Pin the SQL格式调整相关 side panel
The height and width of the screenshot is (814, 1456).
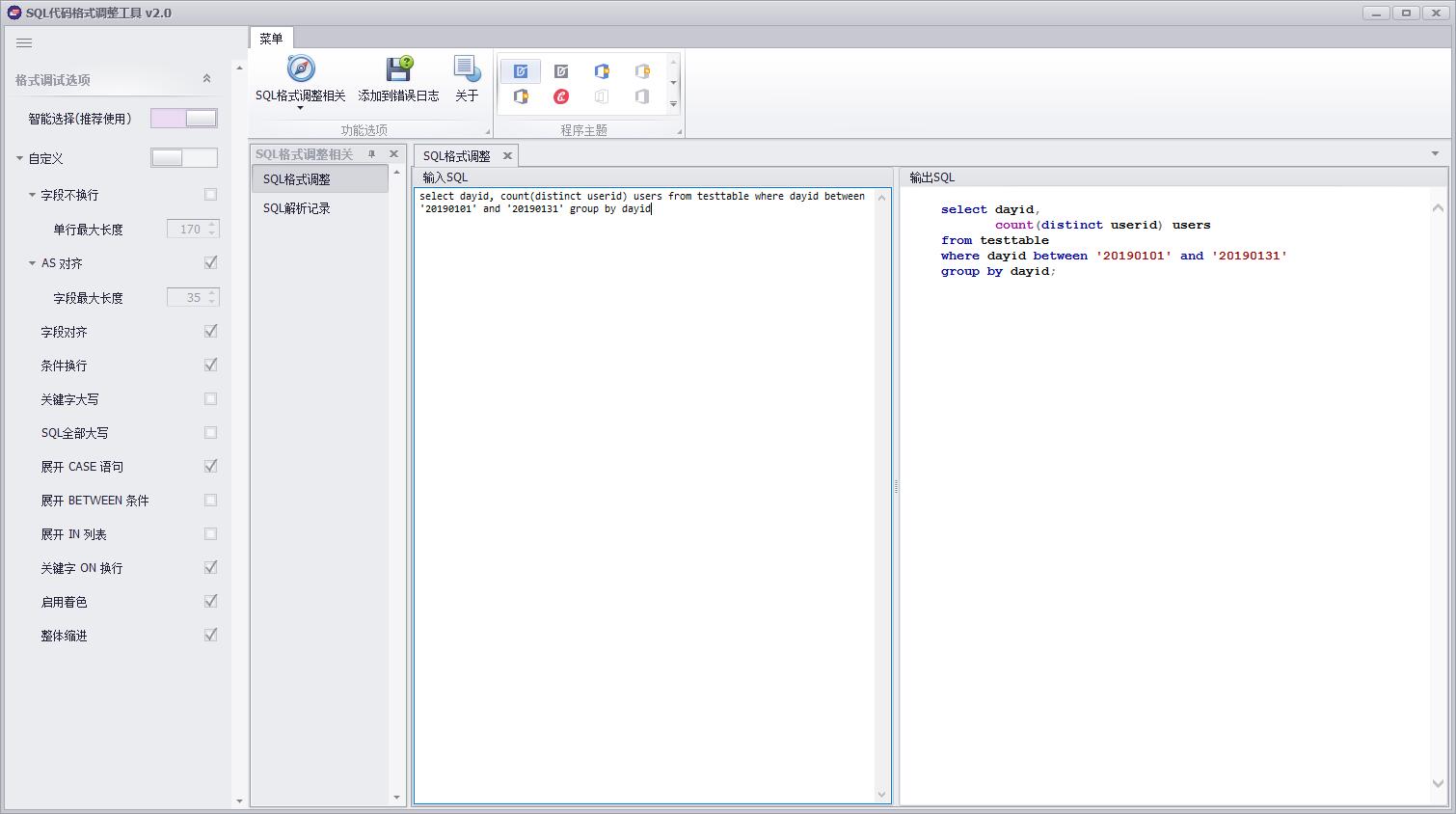pyautogui.click(x=371, y=154)
